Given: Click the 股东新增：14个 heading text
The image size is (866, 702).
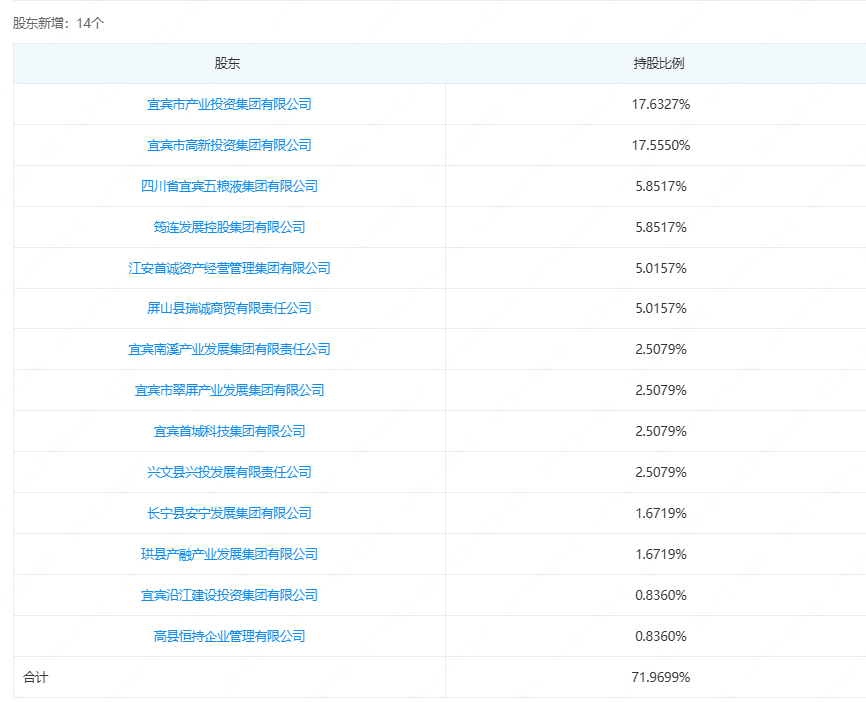Looking at the screenshot, I should tap(59, 23).
